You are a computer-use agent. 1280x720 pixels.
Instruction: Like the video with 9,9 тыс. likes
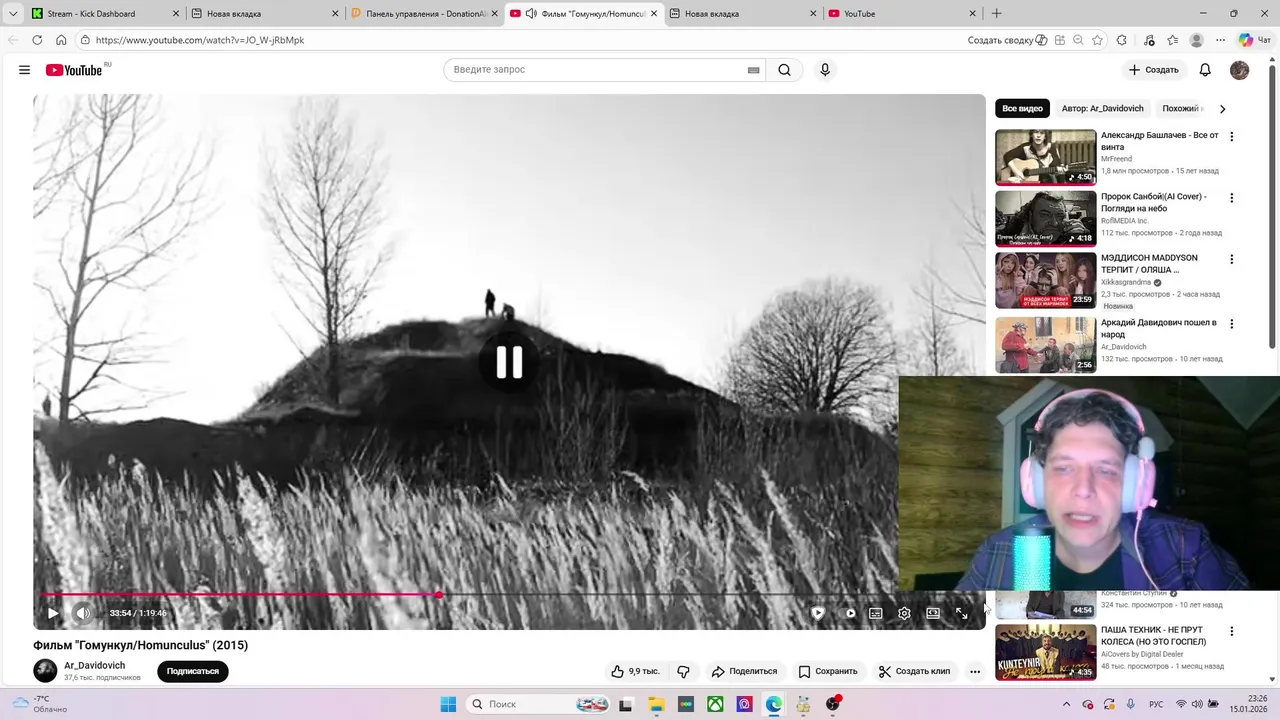pos(635,671)
